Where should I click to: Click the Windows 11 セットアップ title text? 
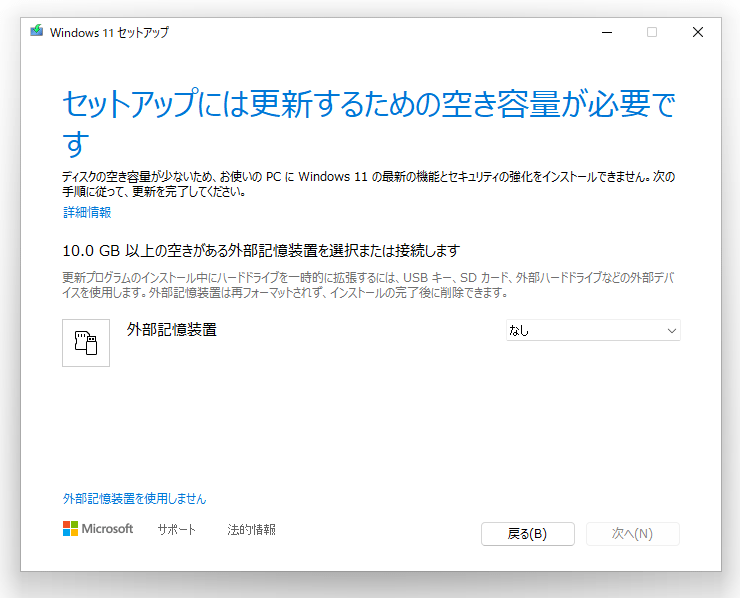109,32
